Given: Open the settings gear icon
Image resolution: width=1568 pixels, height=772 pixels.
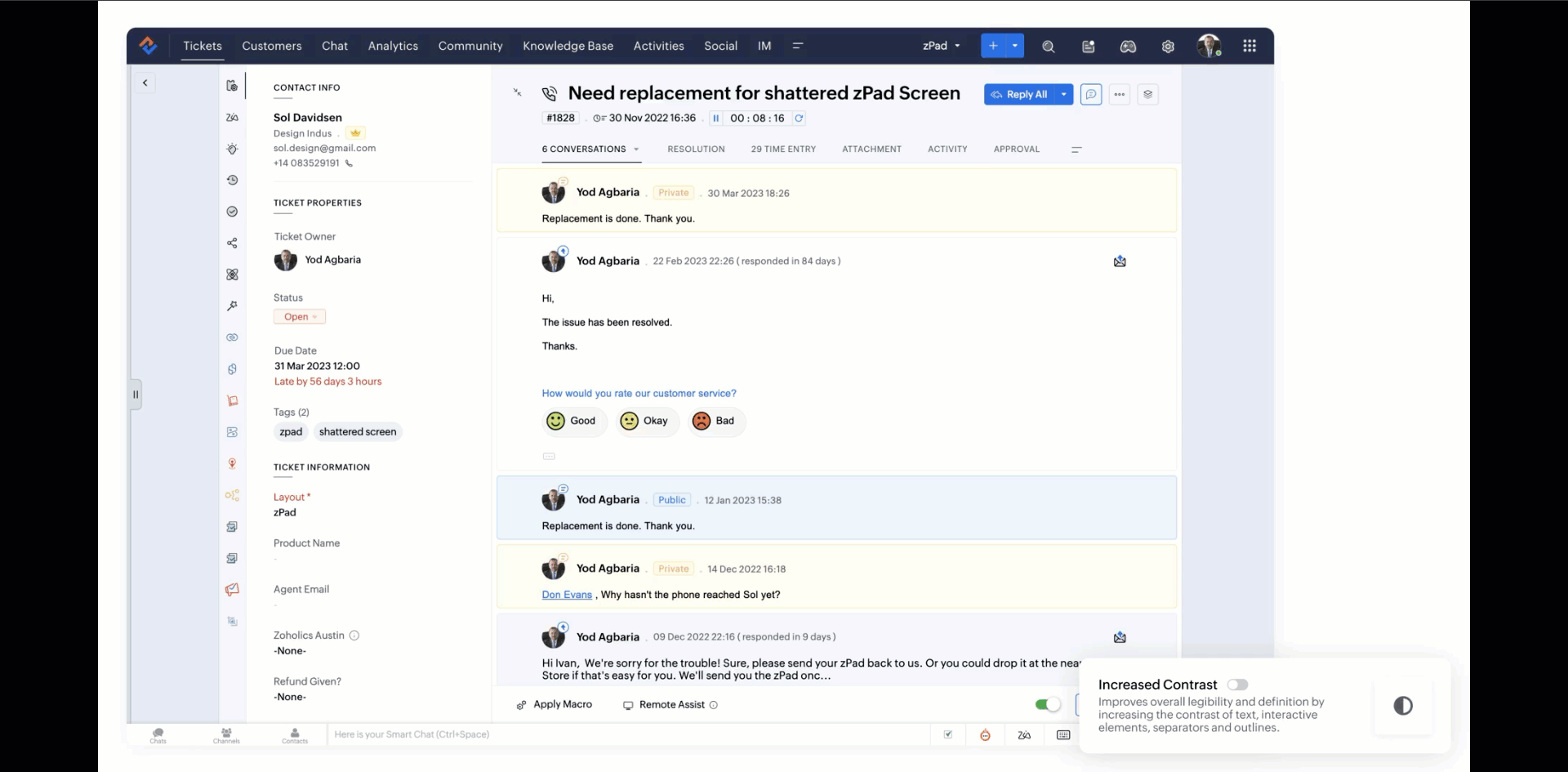Looking at the screenshot, I should 1168,47.
